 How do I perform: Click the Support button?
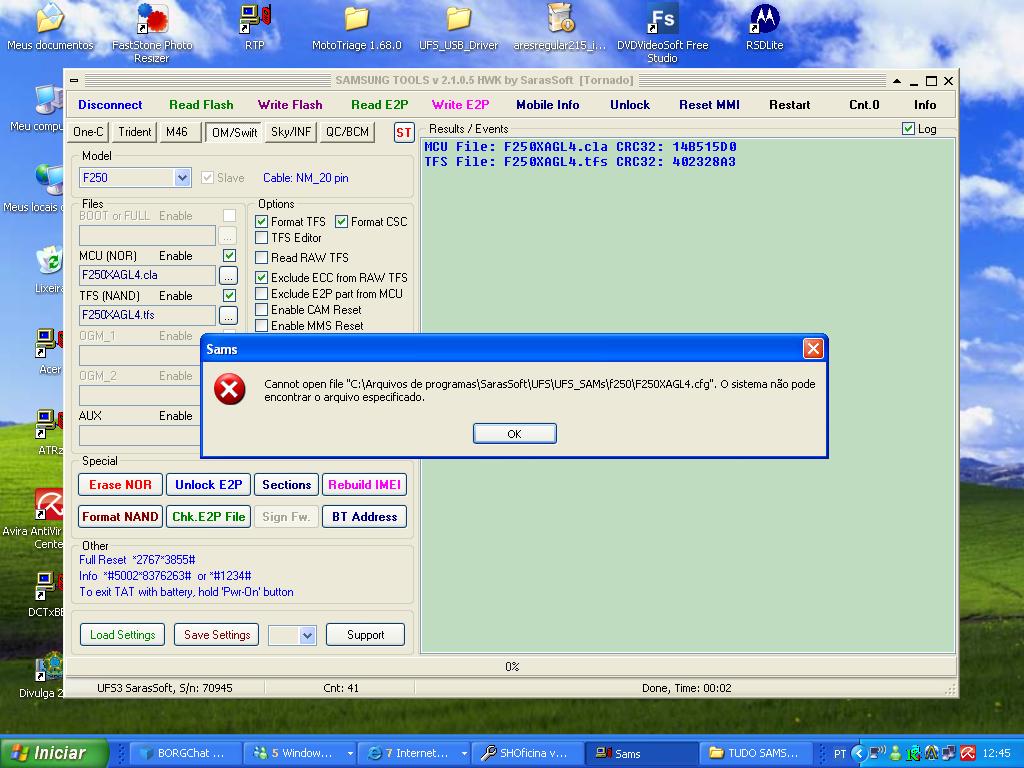click(x=366, y=635)
